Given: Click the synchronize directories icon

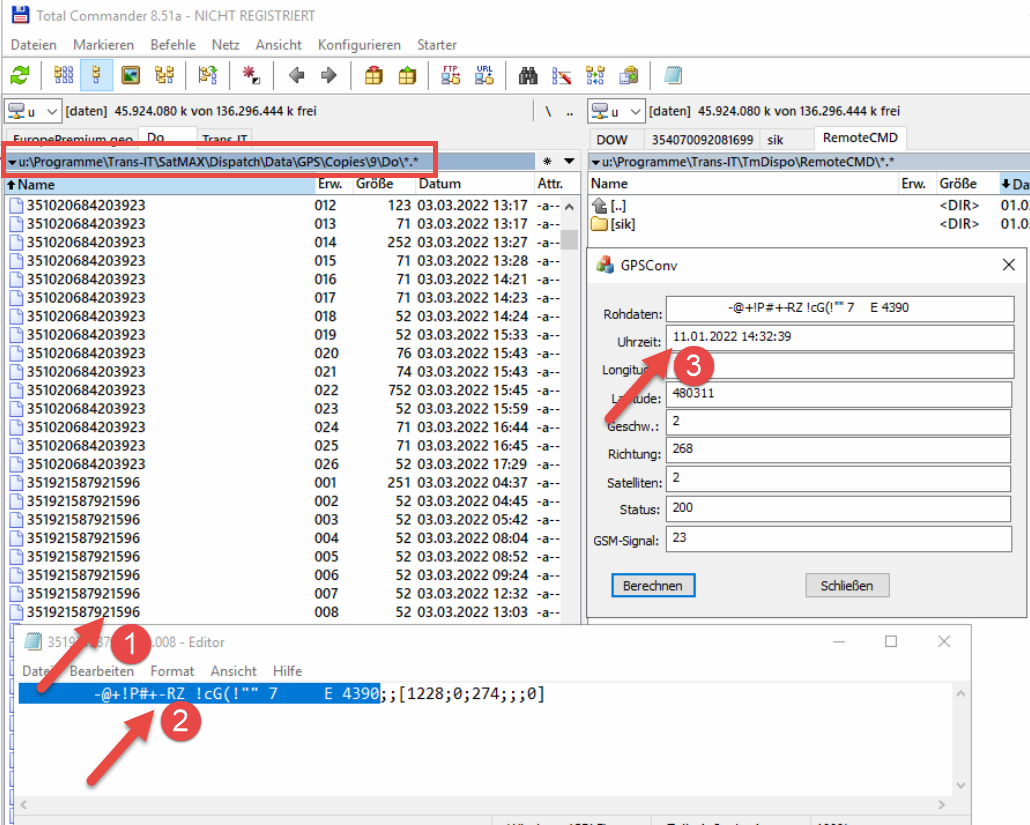Looking at the screenshot, I should pos(595,75).
